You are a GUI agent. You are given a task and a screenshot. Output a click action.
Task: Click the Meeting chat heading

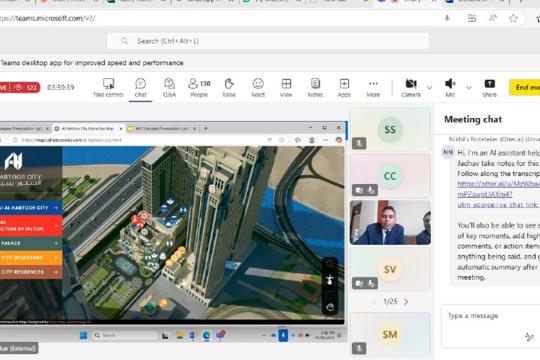(x=472, y=120)
